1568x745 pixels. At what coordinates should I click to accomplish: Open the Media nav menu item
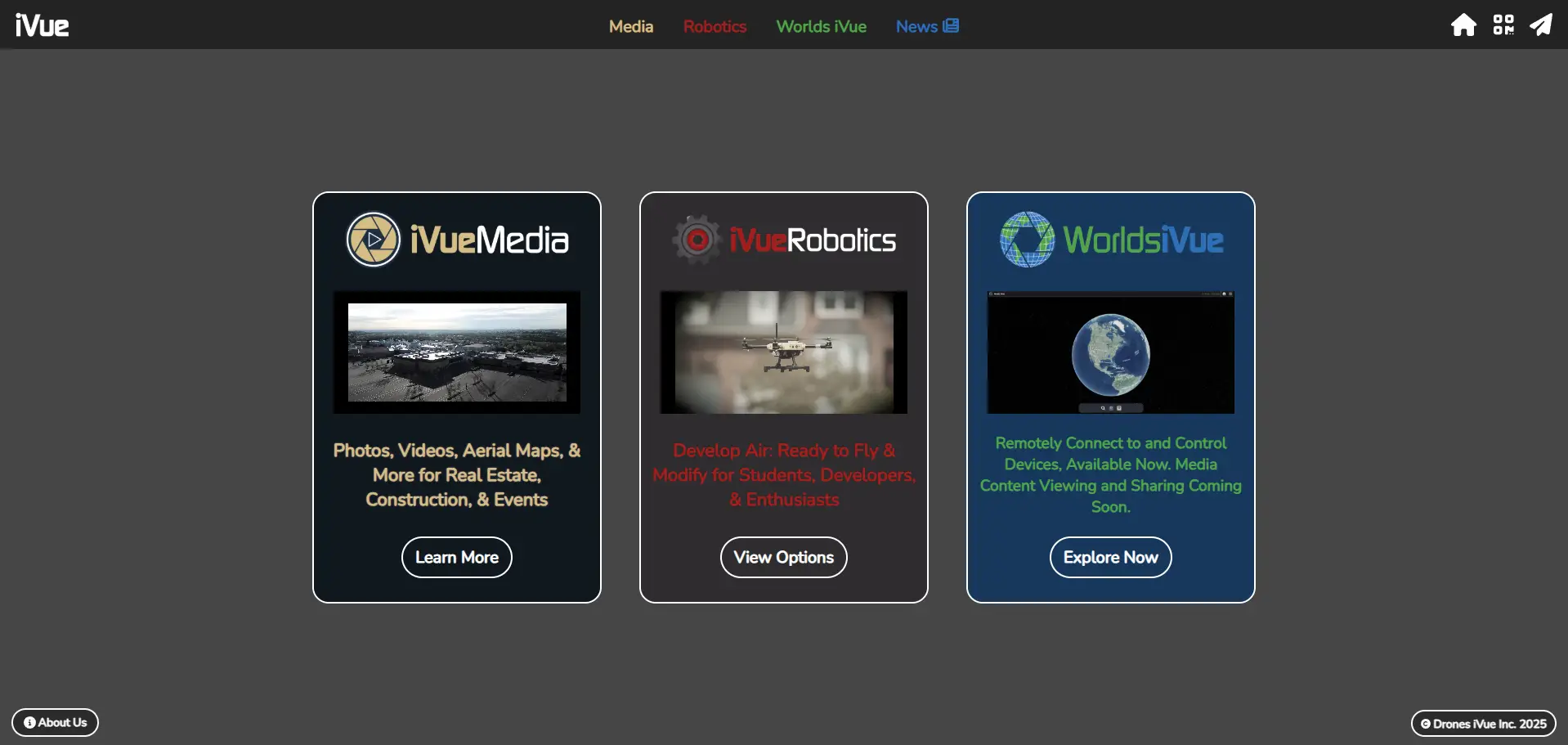click(x=630, y=26)
